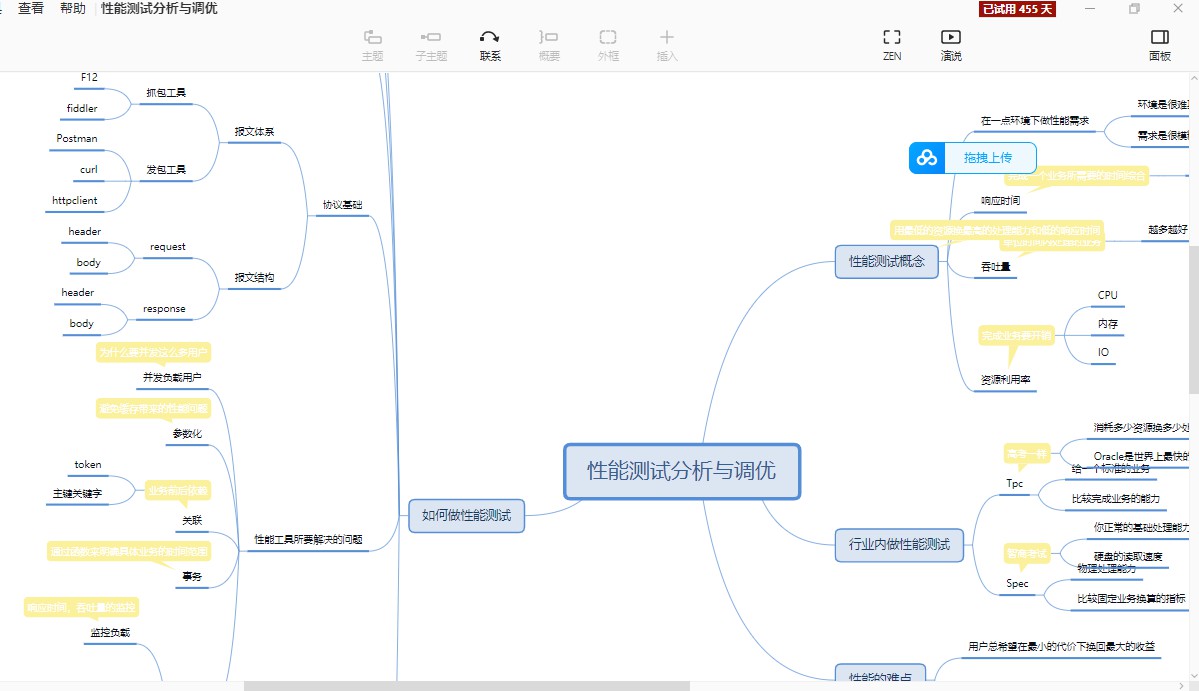This screenshot has height=691, width=1199.
Task: Click the 协议基础 branch node
Action: pos(342,205)
